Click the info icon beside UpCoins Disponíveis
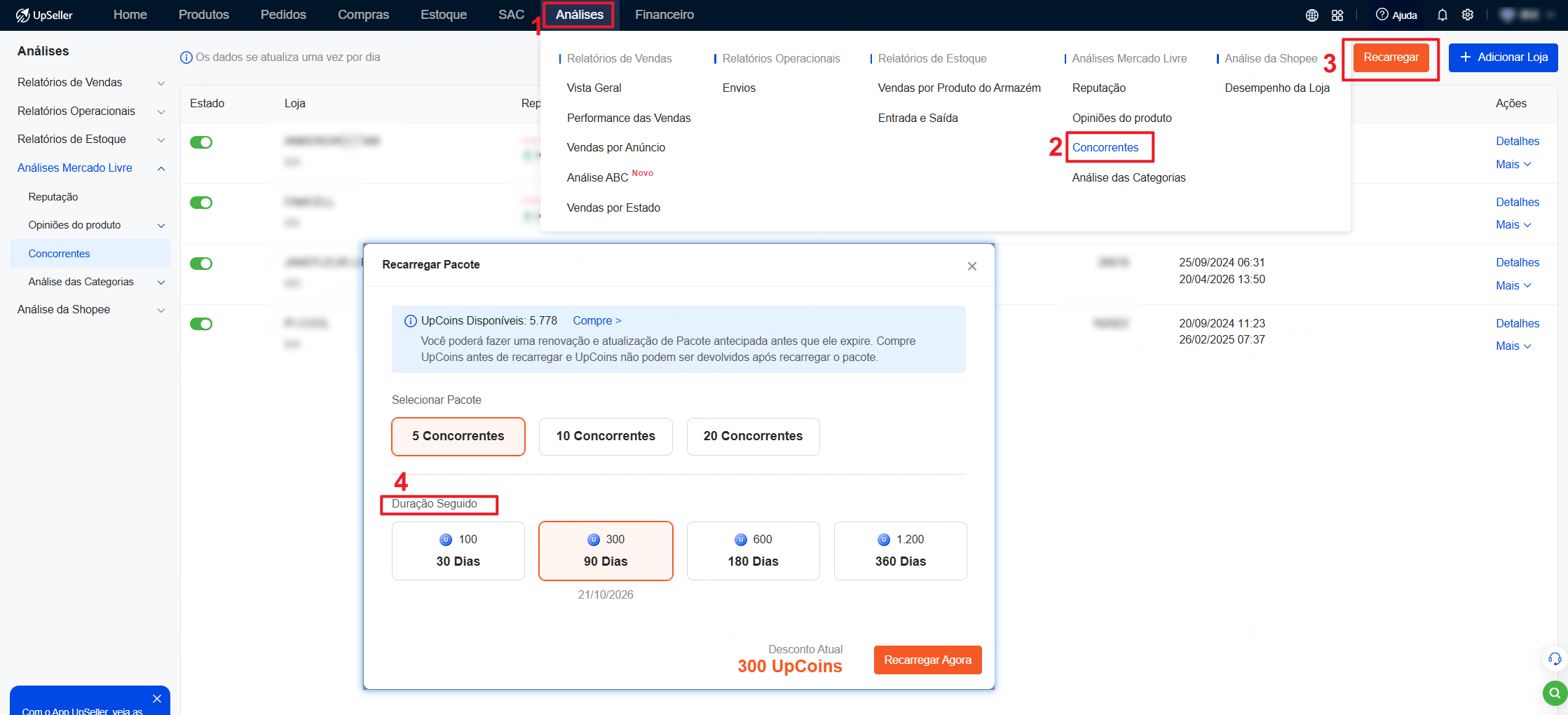This screenshot has height=715, width=1568. 411,321
